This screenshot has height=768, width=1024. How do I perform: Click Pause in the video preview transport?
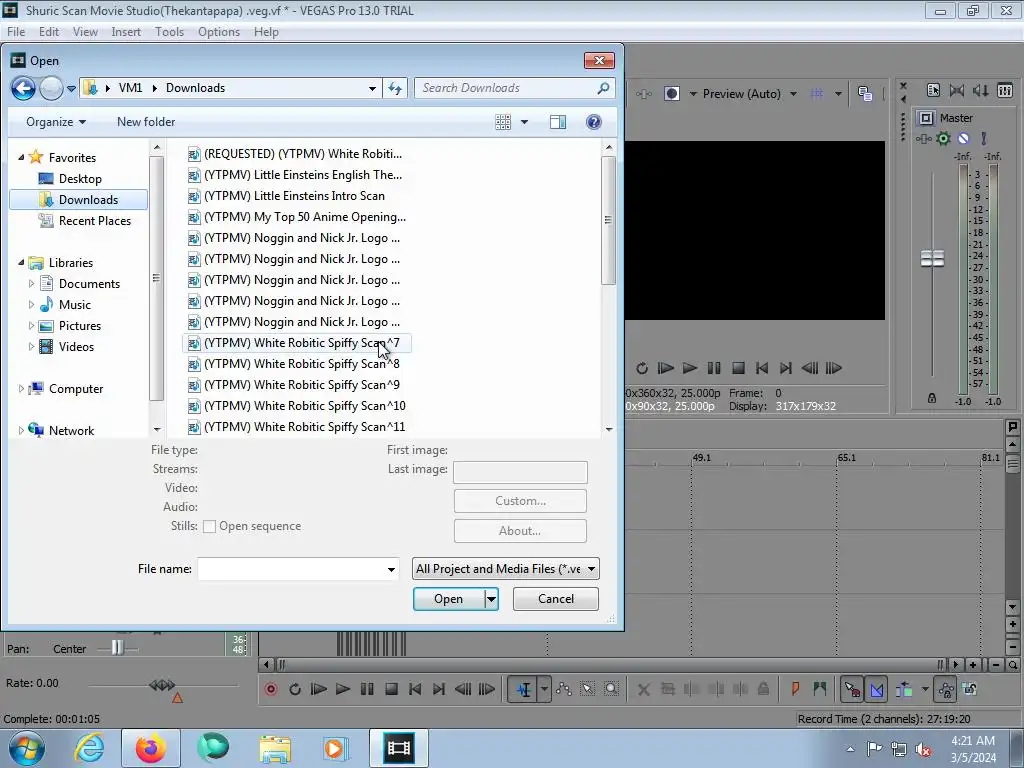714,368
